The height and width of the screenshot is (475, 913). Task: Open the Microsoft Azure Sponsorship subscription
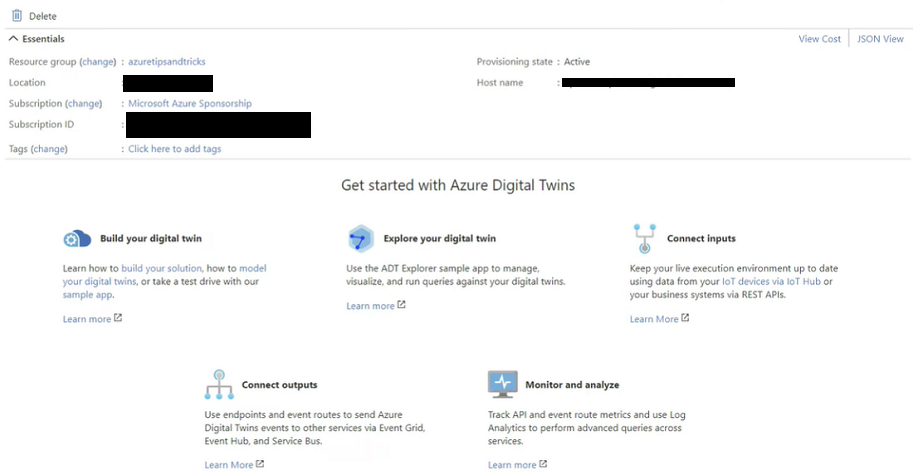pyautogui.click(x=190, y=104)
